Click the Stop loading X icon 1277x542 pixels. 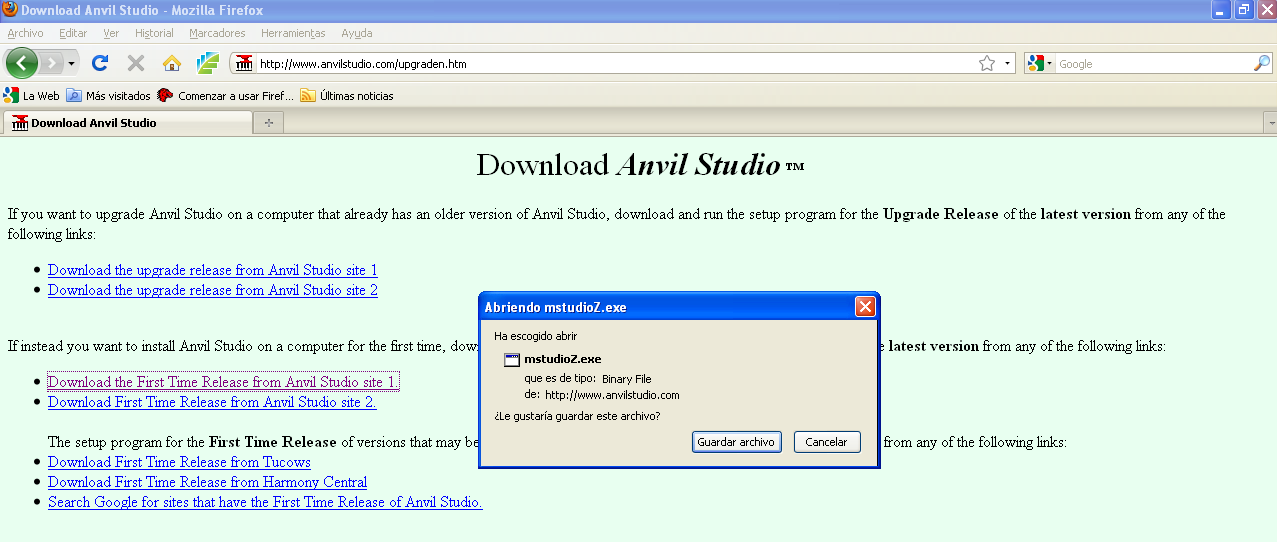coord(136,63)
